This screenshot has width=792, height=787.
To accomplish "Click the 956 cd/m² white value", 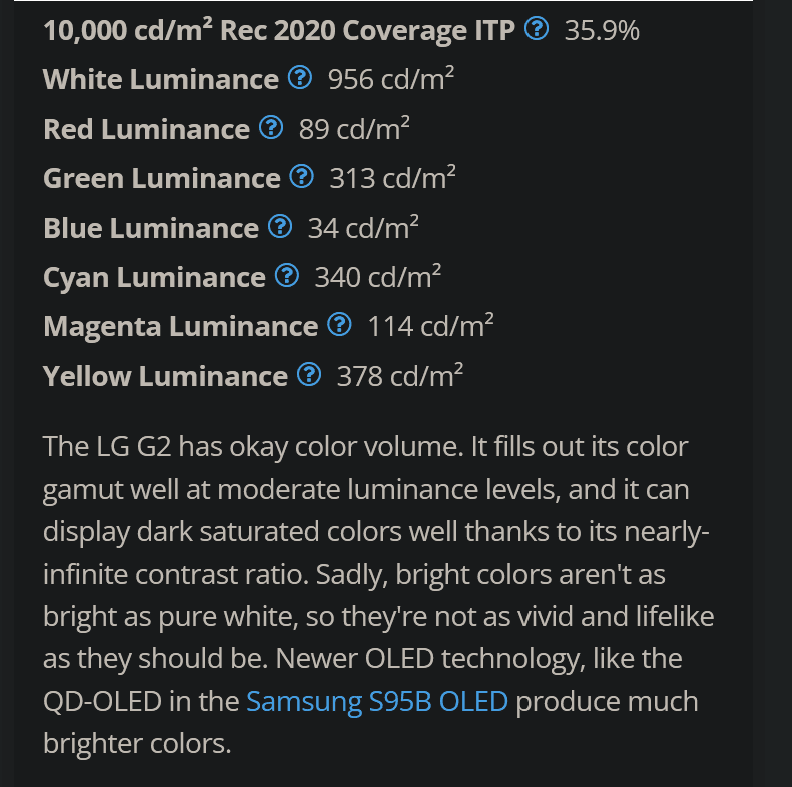I will [x=390, y=79].
